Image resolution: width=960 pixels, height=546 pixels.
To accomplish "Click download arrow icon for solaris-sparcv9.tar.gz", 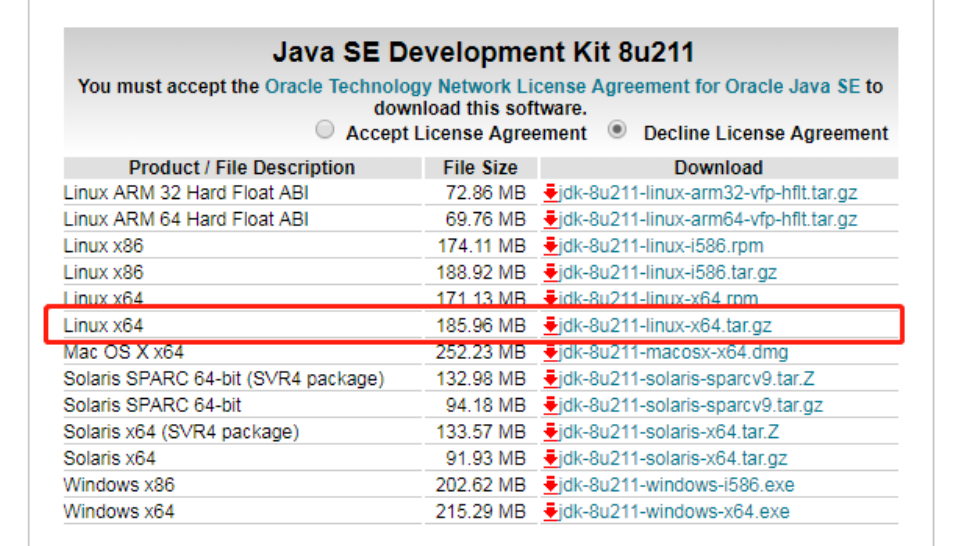I will [x=550, y=405].
